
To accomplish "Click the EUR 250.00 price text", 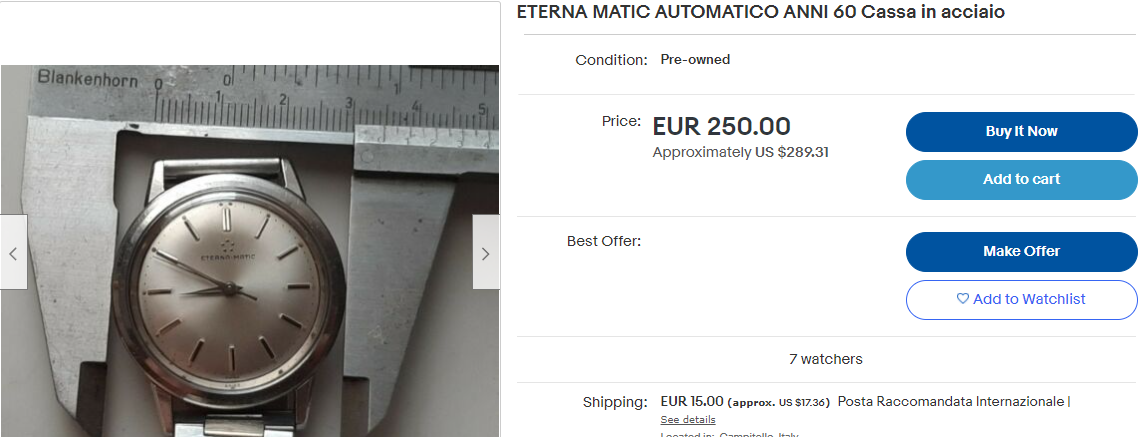I will point(721,127).
